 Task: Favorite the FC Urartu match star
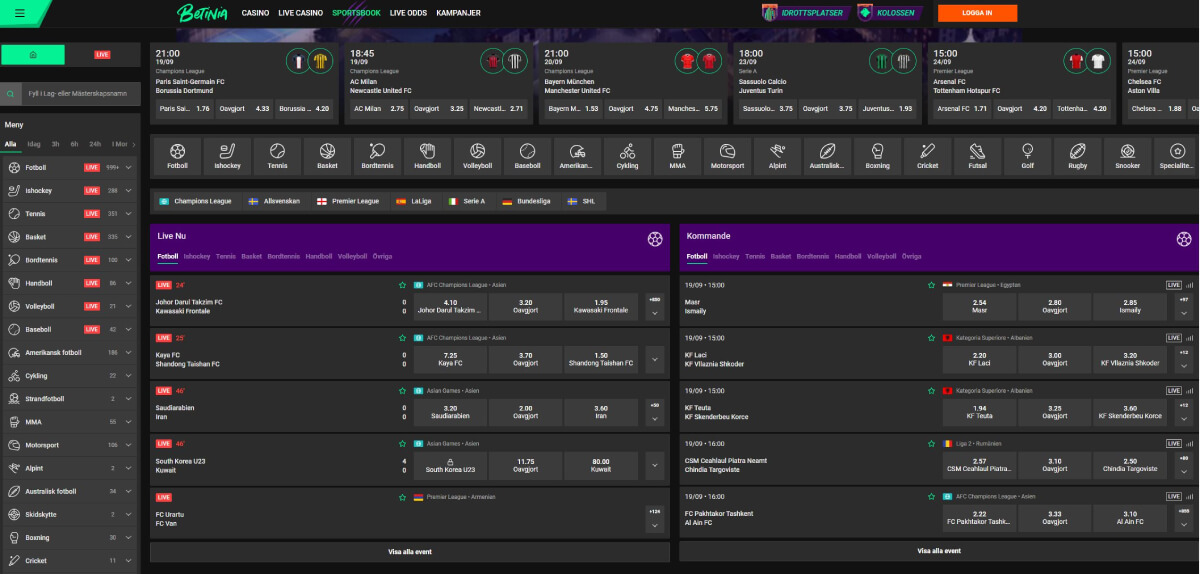403,496
